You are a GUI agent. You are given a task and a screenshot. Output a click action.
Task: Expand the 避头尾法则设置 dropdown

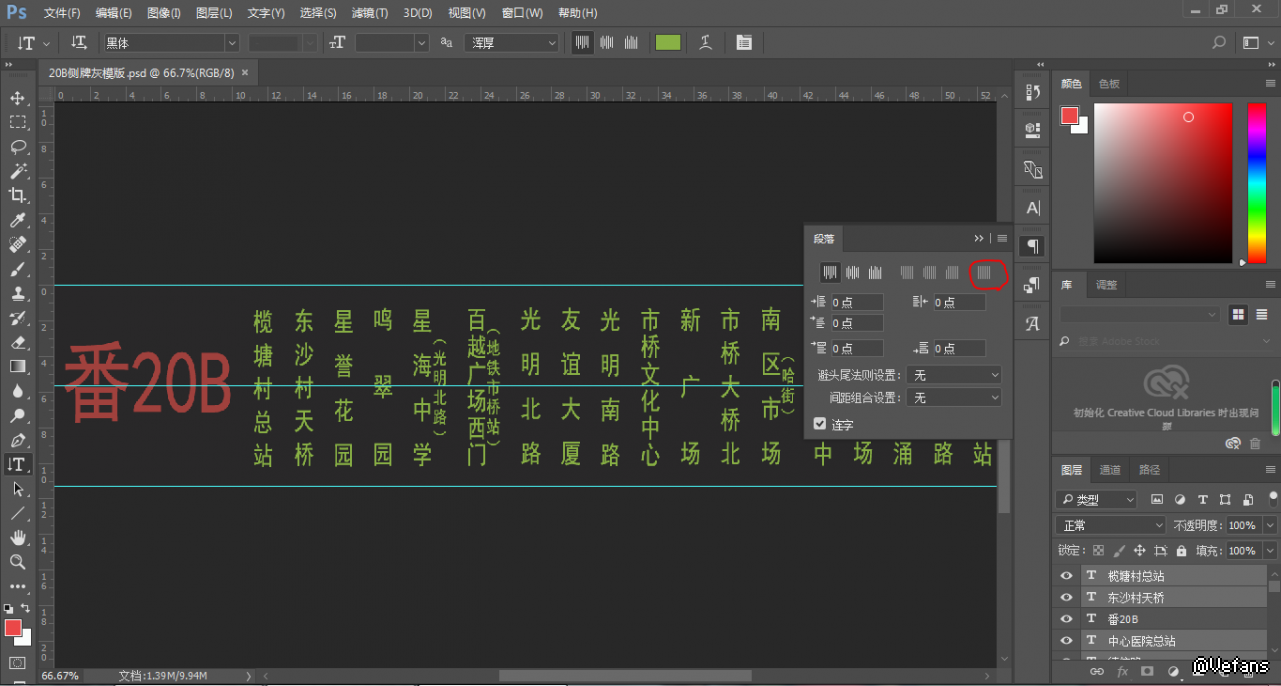pyautogui.click(x=954, y=375)
